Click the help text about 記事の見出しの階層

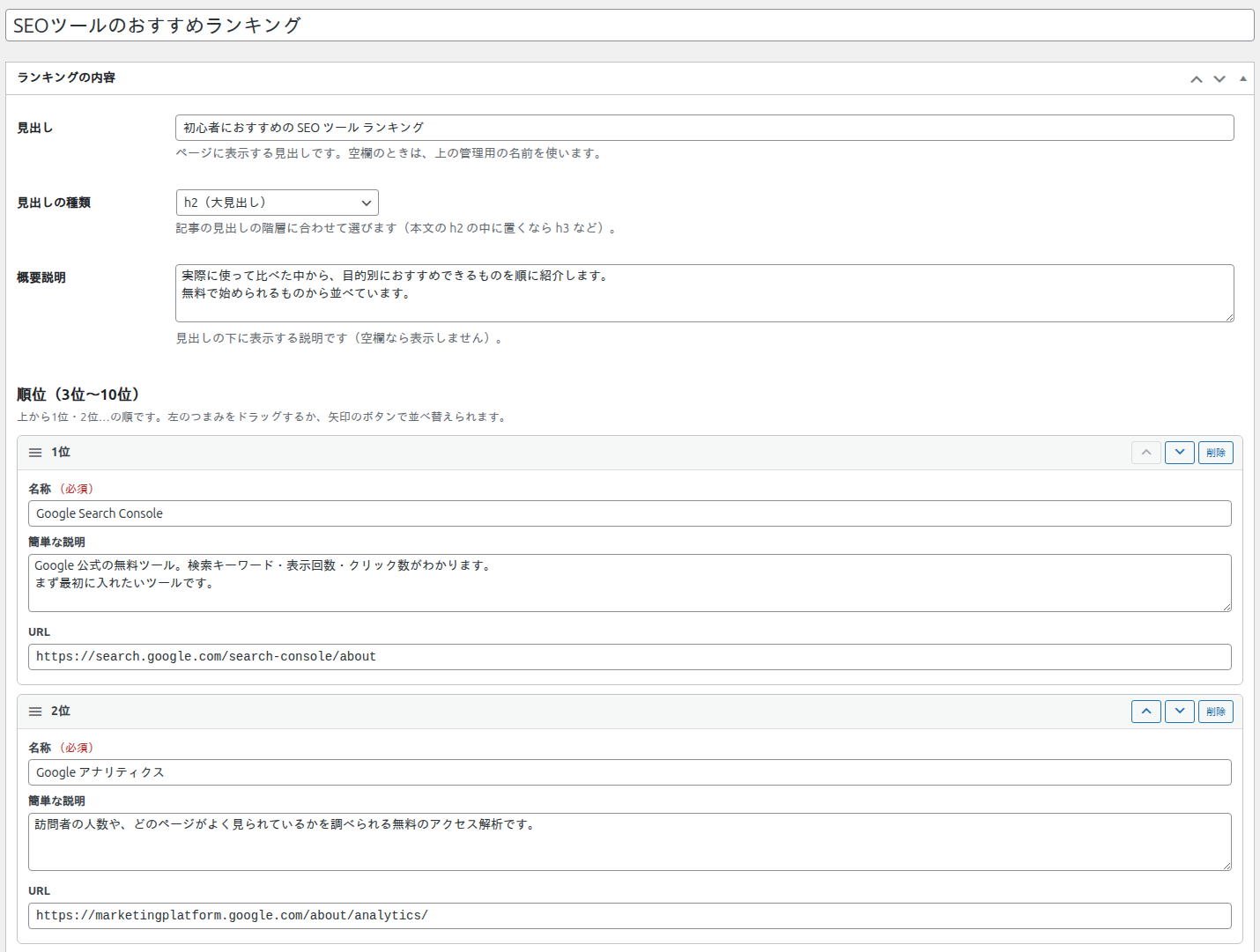398,228
